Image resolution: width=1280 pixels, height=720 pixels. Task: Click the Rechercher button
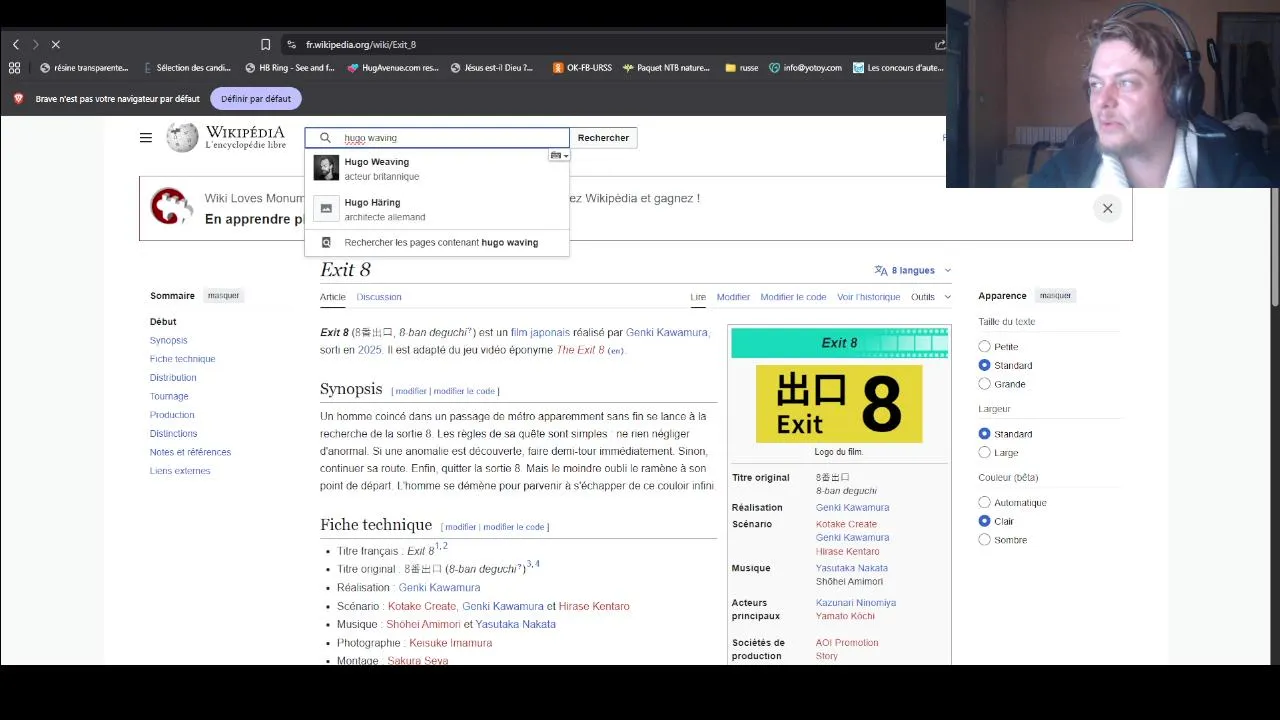[x=603, y=138]
